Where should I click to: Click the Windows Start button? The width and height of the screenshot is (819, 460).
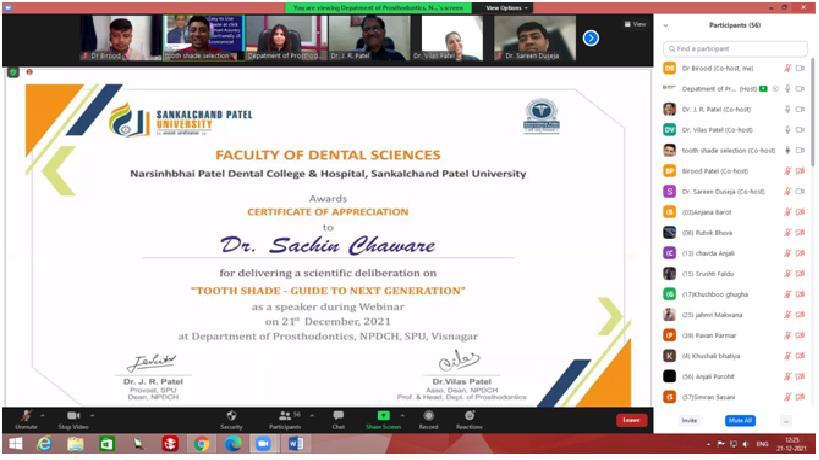point(16,444)
